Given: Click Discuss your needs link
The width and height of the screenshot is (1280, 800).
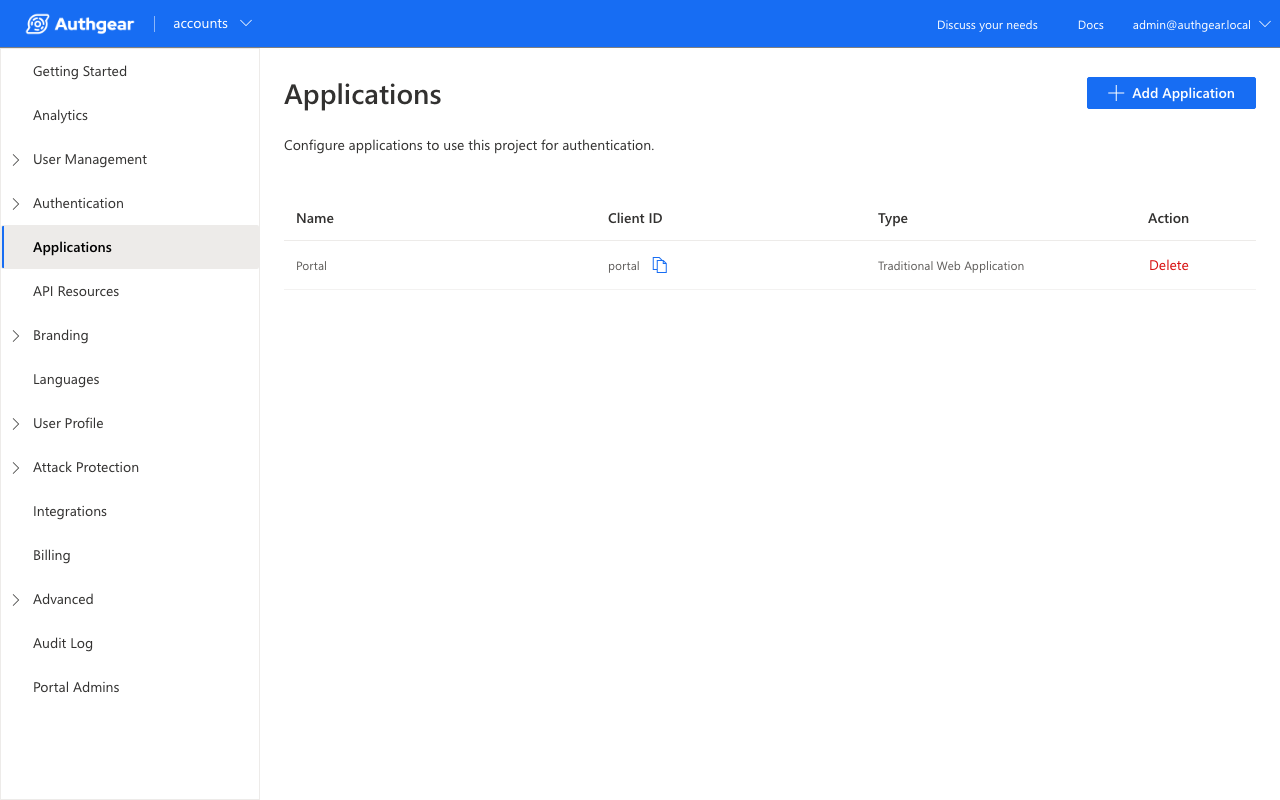Looking at the screenshot, I should [x=987, y=25].
